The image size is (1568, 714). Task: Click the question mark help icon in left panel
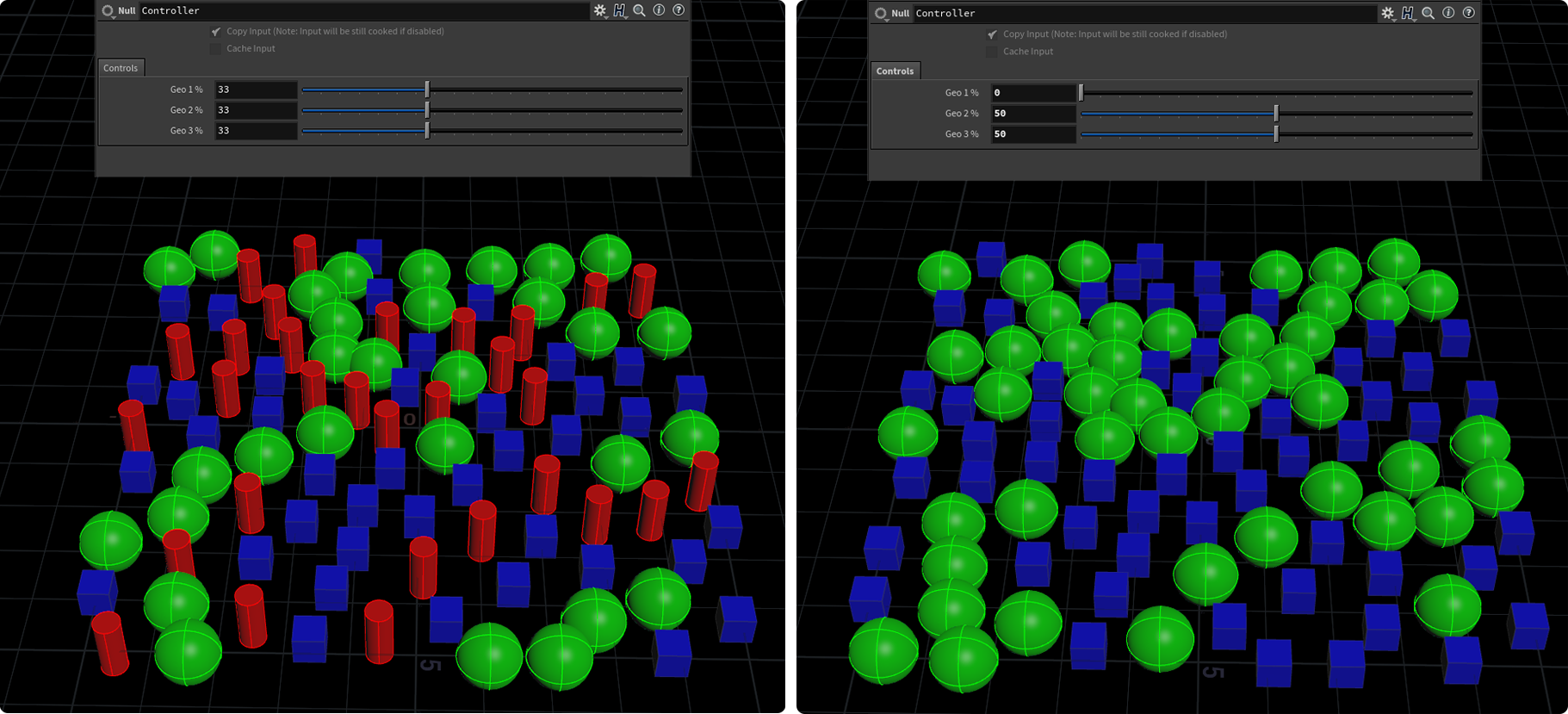[x=679, y=10]
